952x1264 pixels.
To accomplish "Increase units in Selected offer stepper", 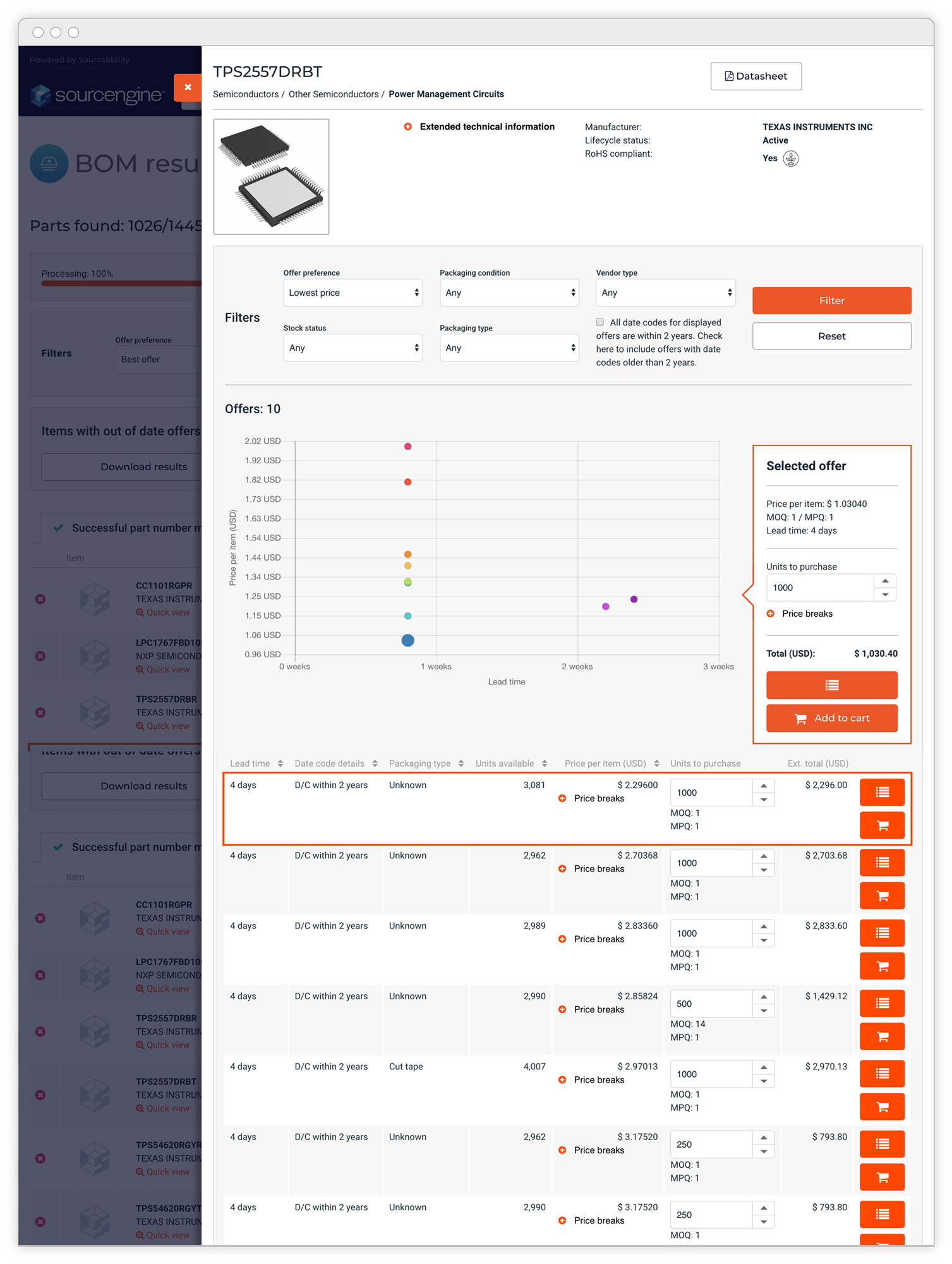I will click(885, 581).
